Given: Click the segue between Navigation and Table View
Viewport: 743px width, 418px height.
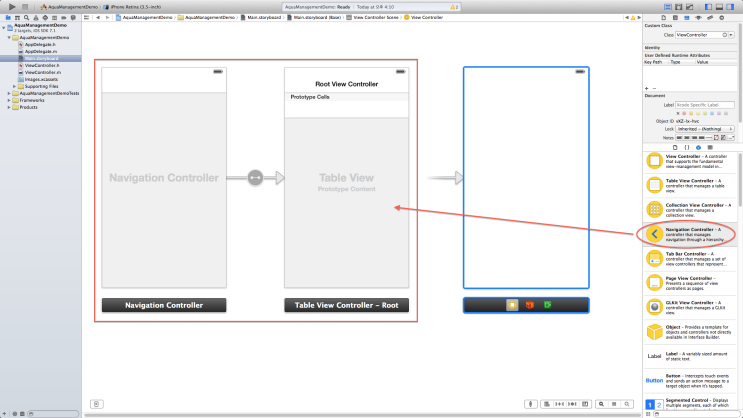Looking at the screenshot, I should tap(255, 178).
